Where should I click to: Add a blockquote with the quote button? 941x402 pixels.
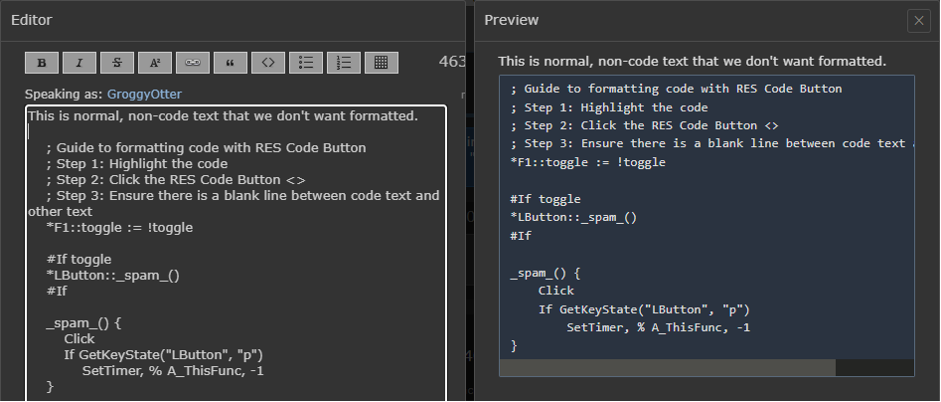click(230, 62)
